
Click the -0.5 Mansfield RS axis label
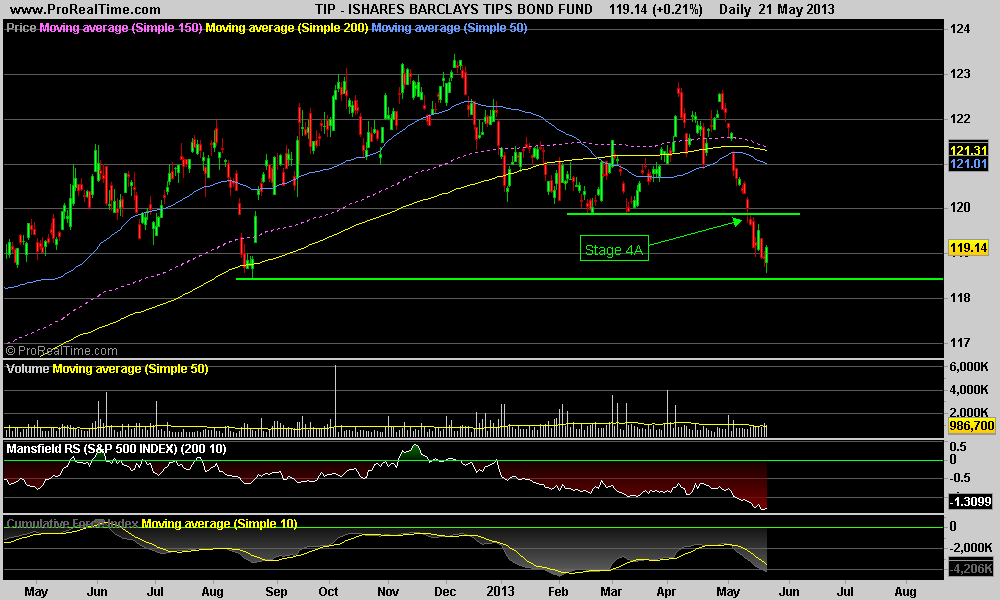pyautogui.click(x=960, y=478)
